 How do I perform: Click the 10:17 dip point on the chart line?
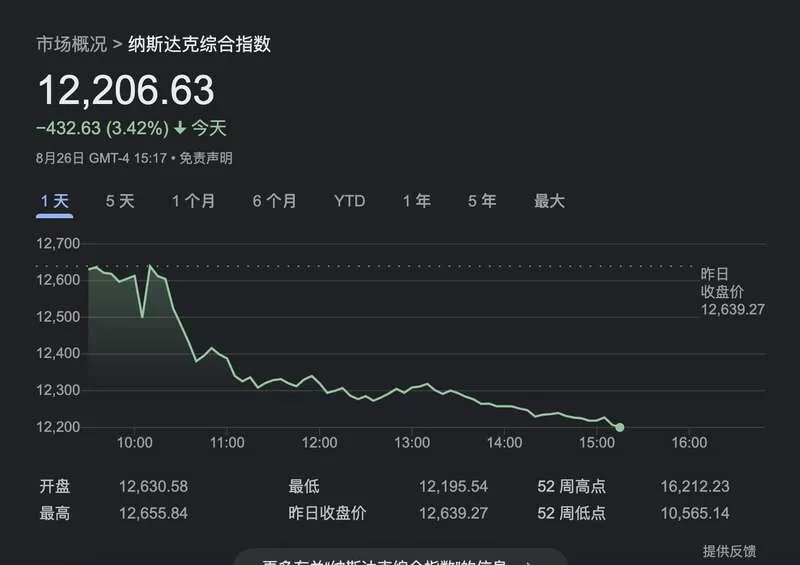[142, 317]
